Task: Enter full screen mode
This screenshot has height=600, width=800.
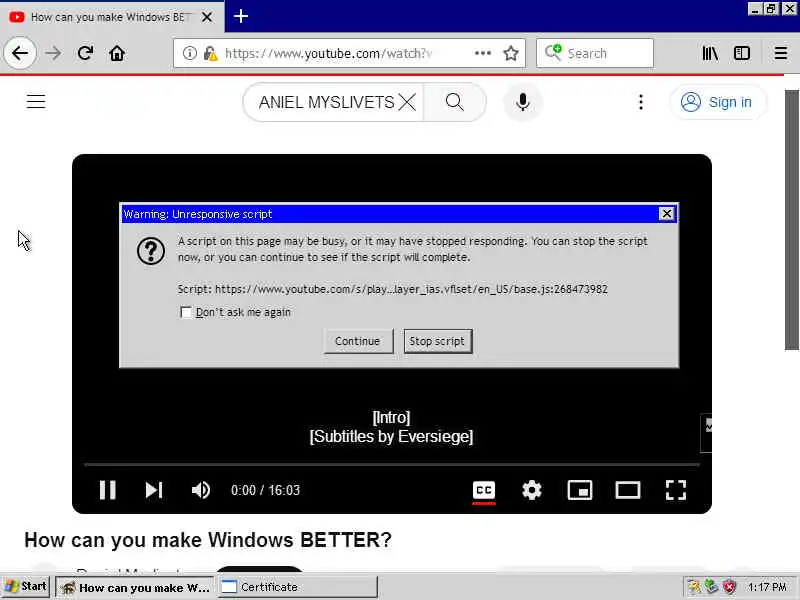Action: point(676,490)
